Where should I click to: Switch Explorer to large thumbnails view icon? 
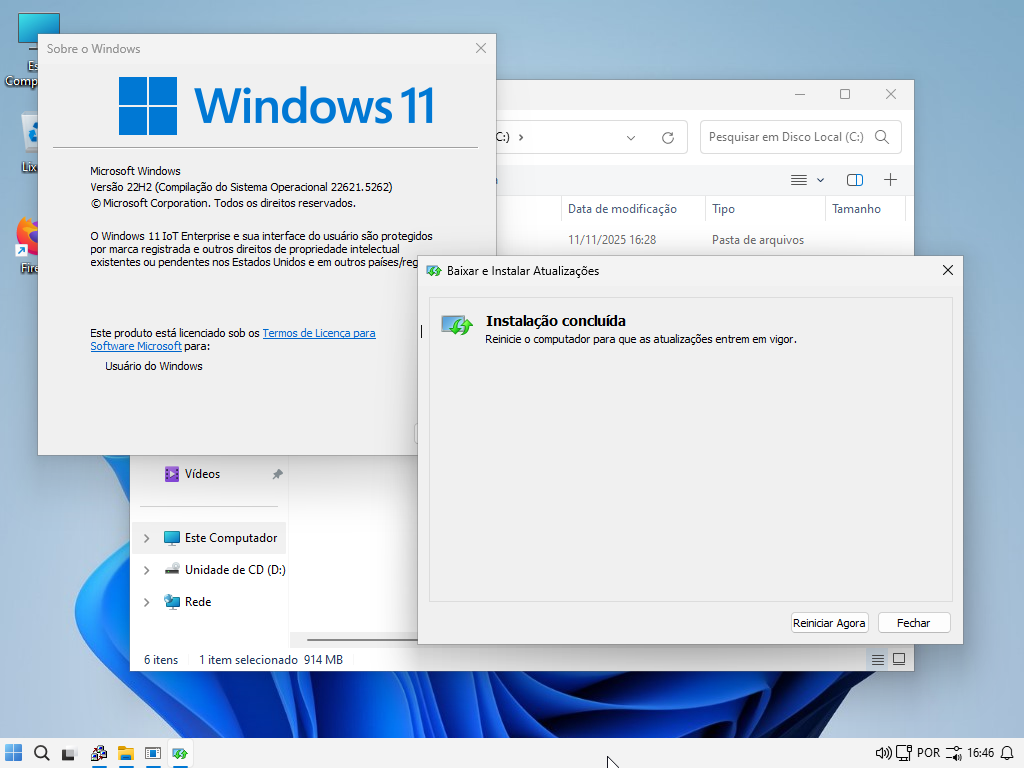899,660
